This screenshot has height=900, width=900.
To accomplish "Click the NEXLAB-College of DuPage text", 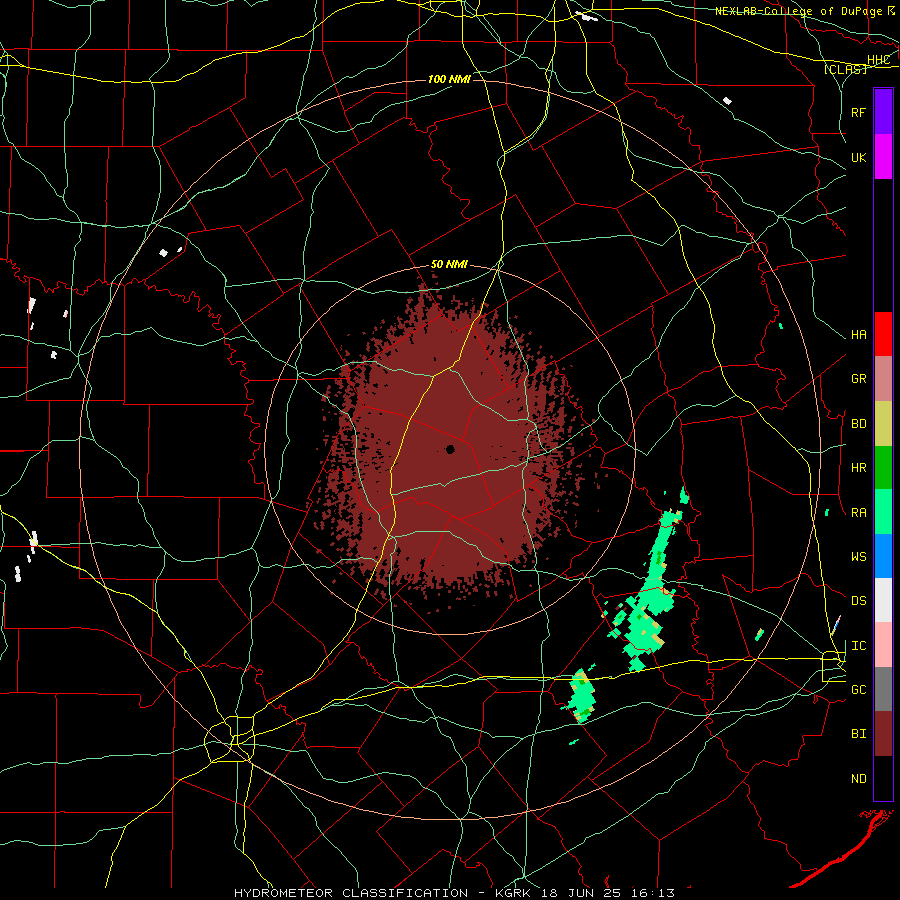I will [798, 11].
